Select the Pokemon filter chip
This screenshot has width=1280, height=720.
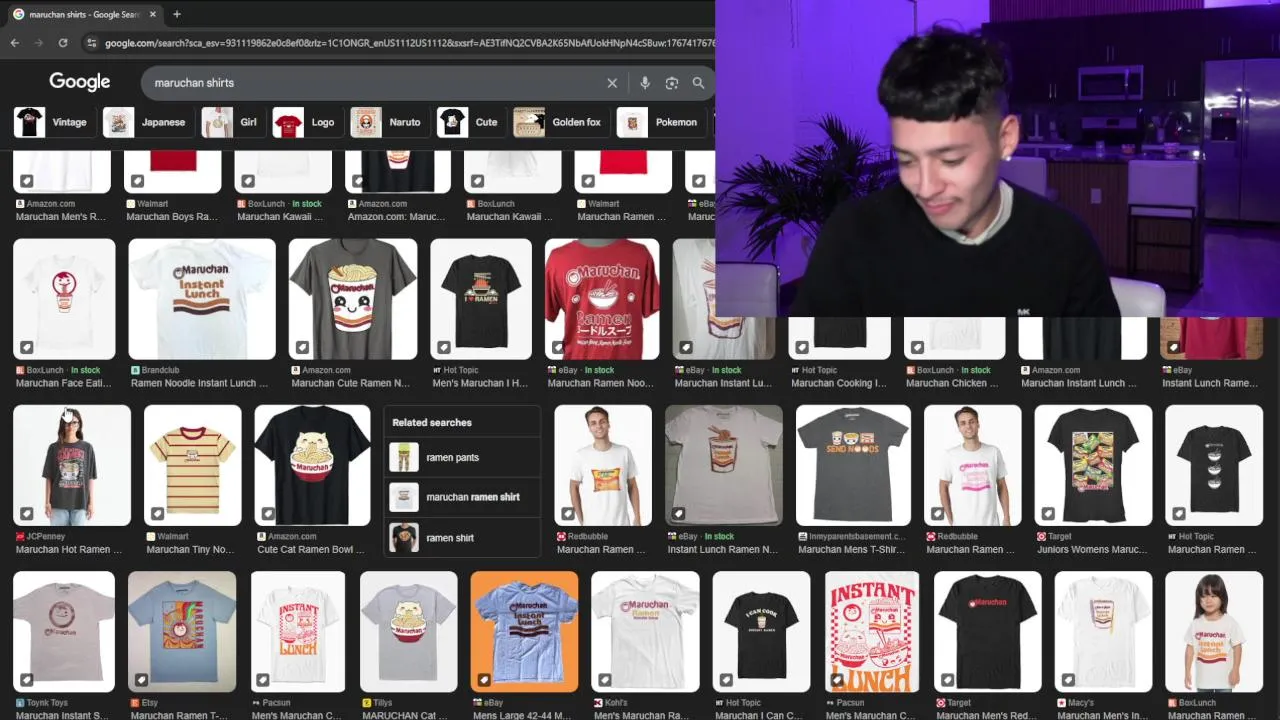tap(659, 122)
